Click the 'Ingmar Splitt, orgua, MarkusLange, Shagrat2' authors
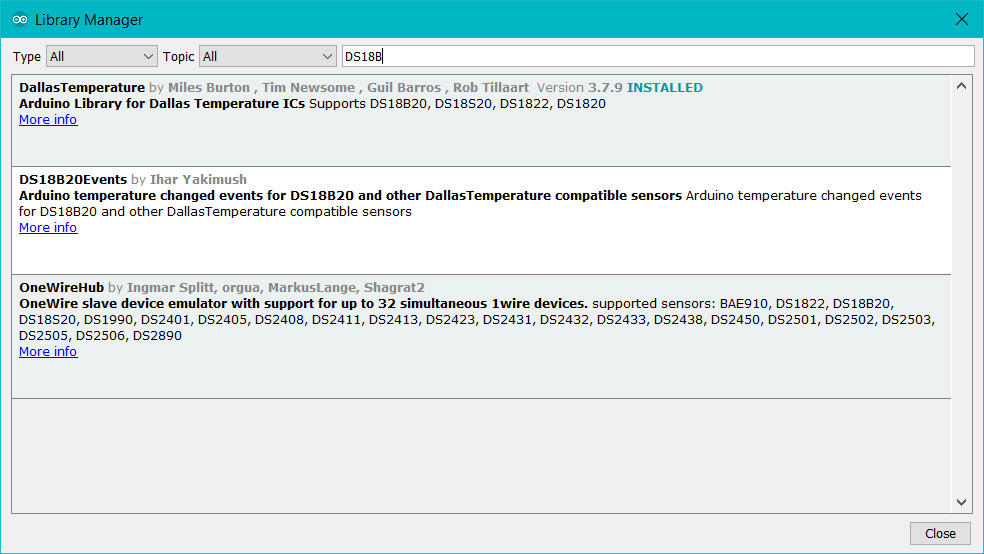Viewport: 984px width, 554px height. pos(275,287)
